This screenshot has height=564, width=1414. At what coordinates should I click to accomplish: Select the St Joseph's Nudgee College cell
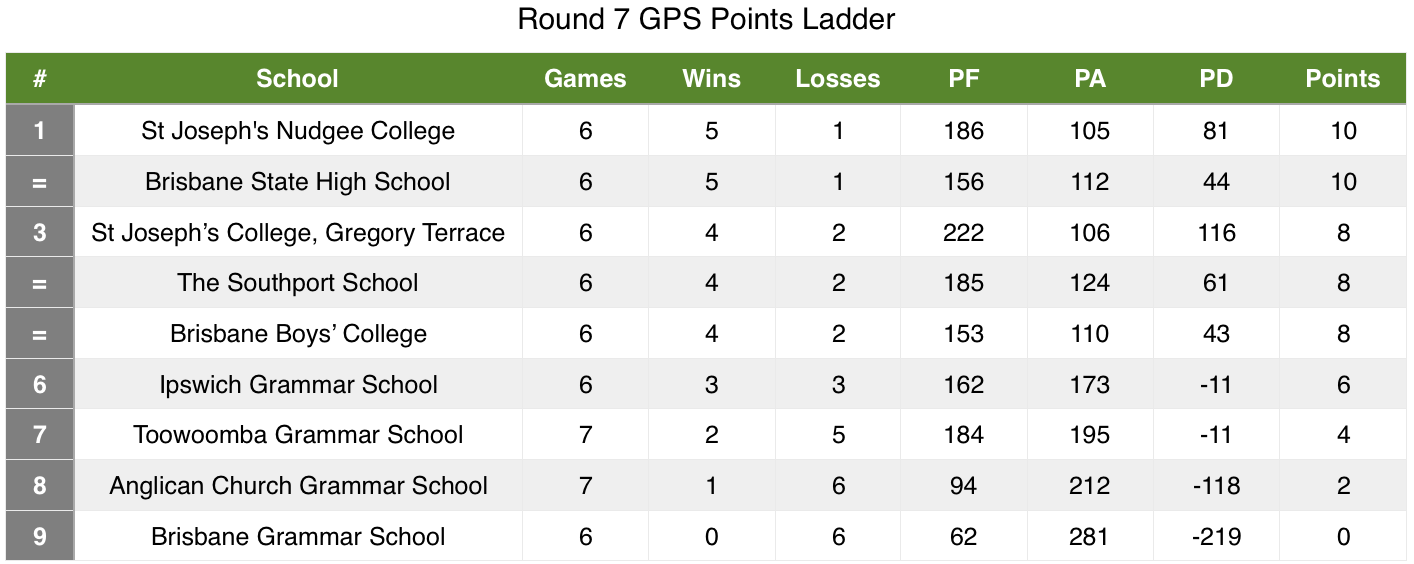click(x=298, y=131)
